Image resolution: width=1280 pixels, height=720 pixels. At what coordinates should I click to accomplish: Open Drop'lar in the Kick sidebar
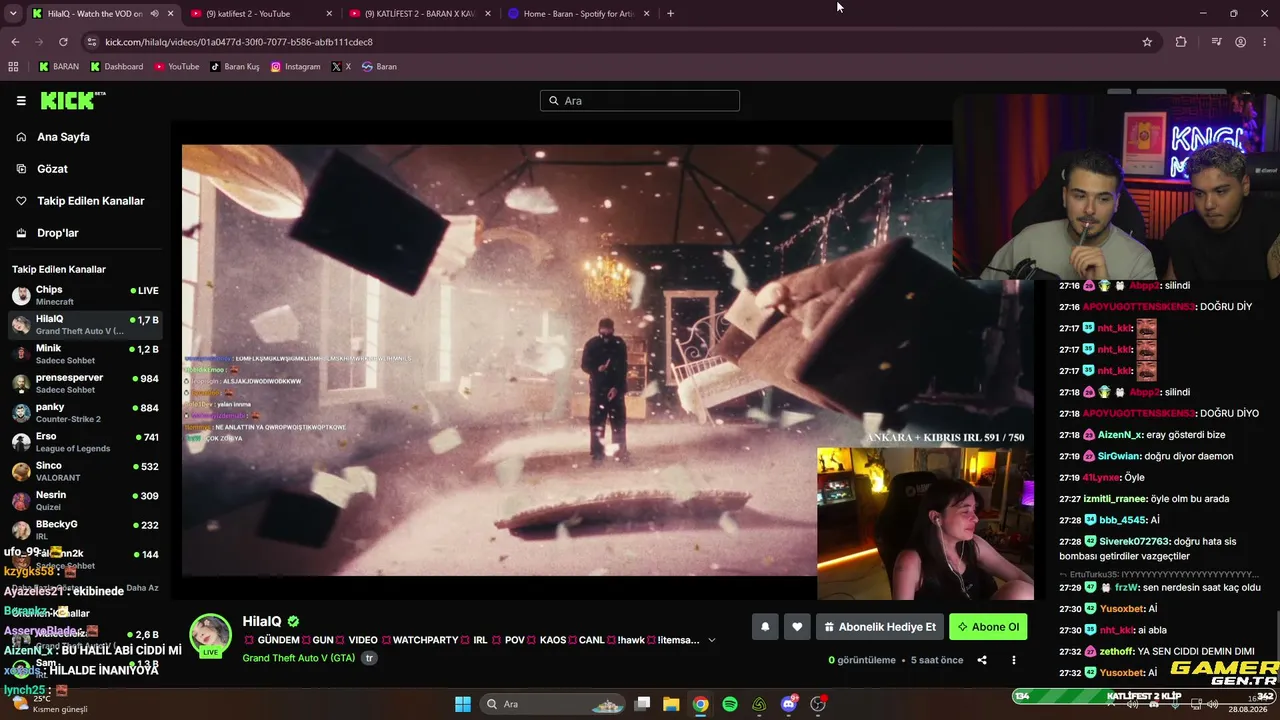(x=57, y=233)
